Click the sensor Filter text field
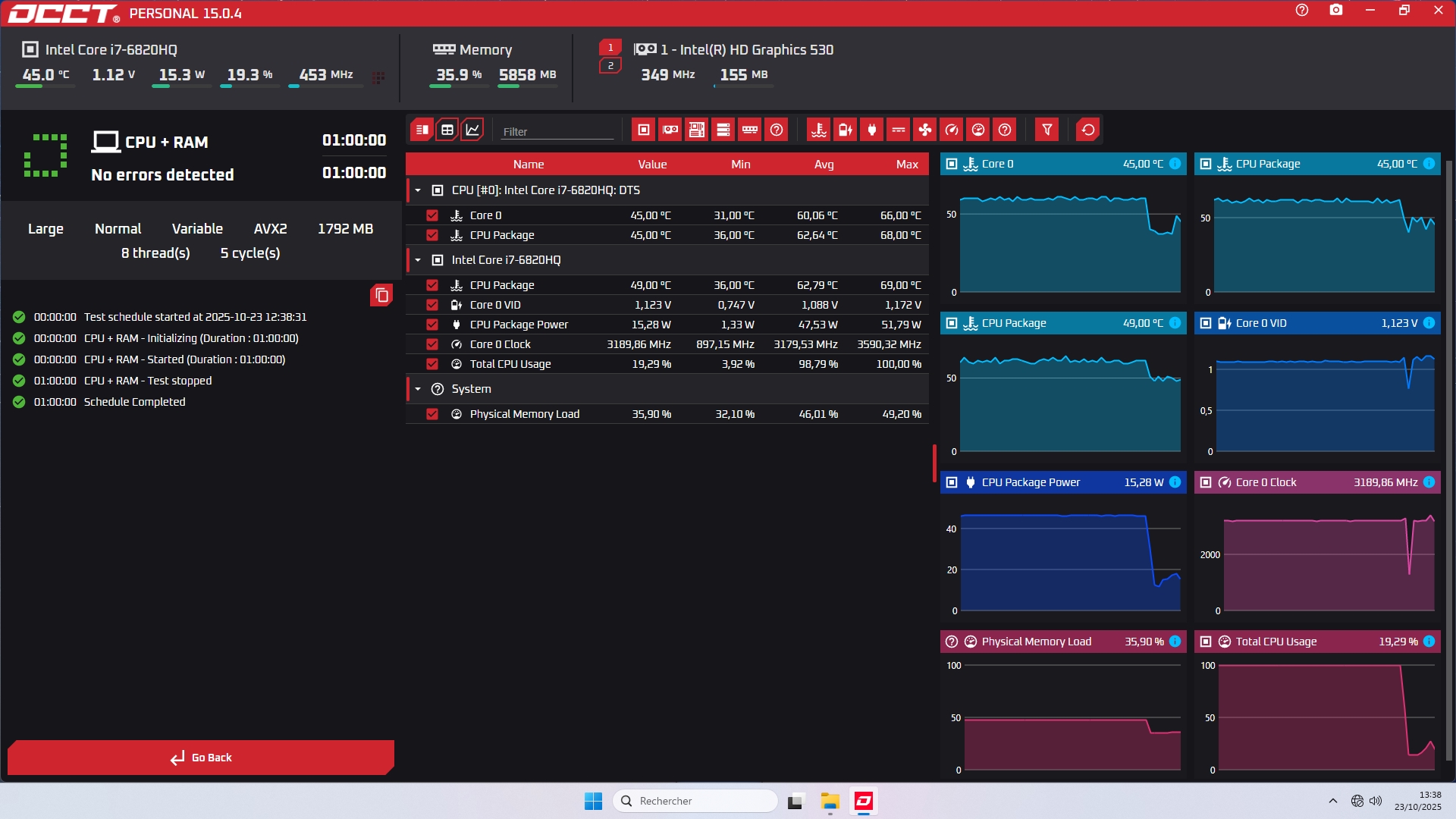Image resolution: width=1456 pixels, height=819 pixels. [x=557, y=131]
